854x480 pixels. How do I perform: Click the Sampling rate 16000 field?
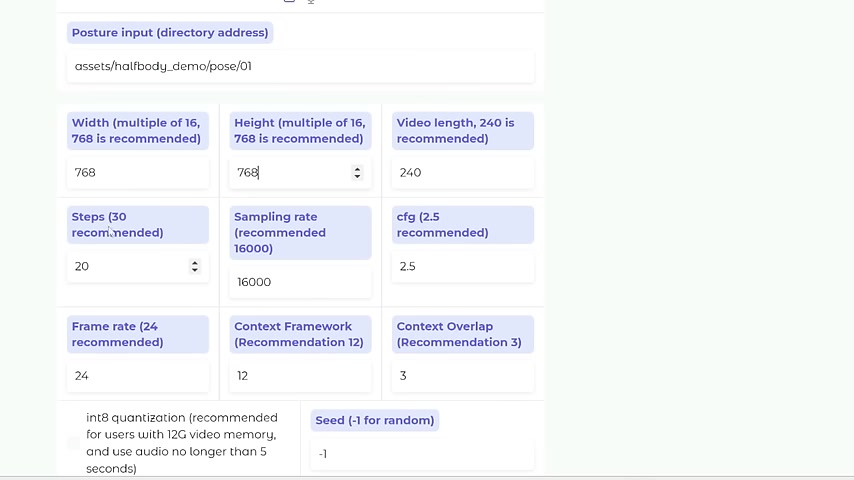300,282
